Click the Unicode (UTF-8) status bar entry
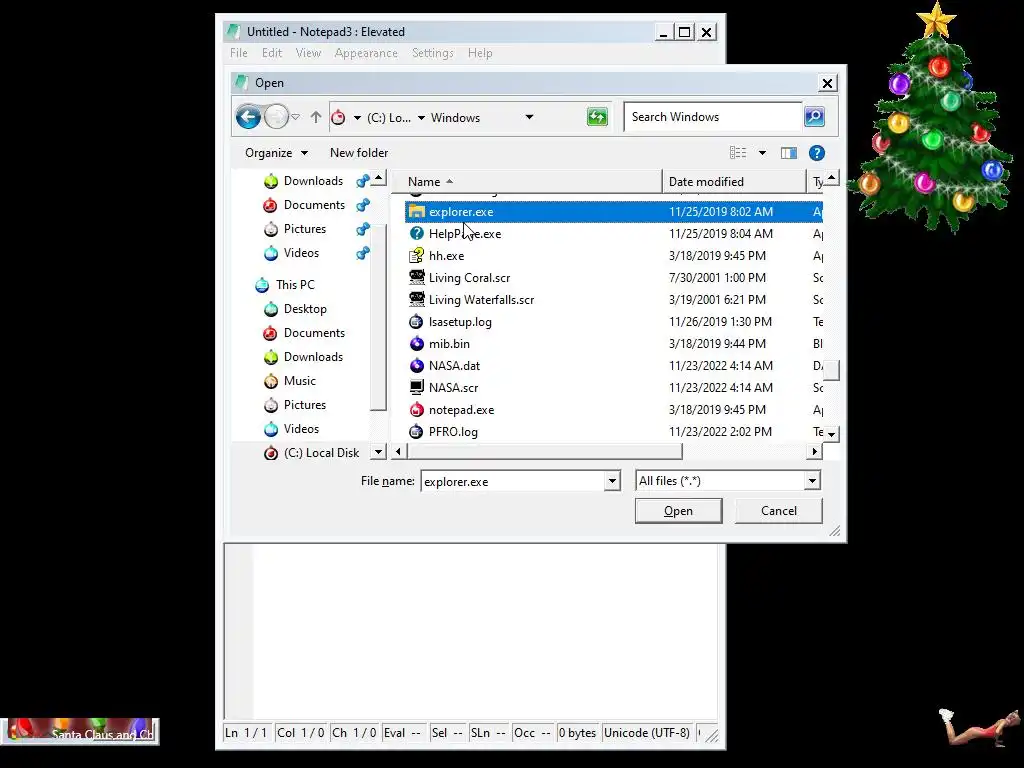The width and height of the screenshot is (1024, 768). 647,733
